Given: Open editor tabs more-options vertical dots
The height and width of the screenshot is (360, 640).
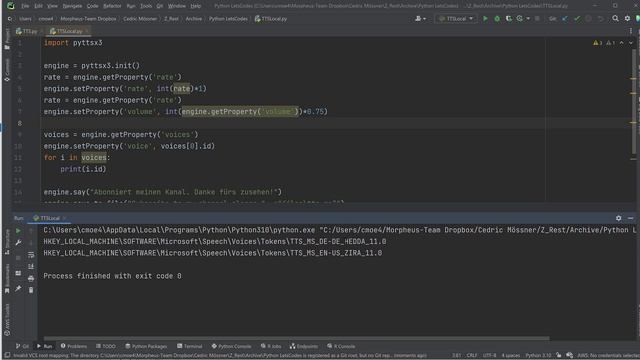Looking at the screenshot, I should coord(631,31).
